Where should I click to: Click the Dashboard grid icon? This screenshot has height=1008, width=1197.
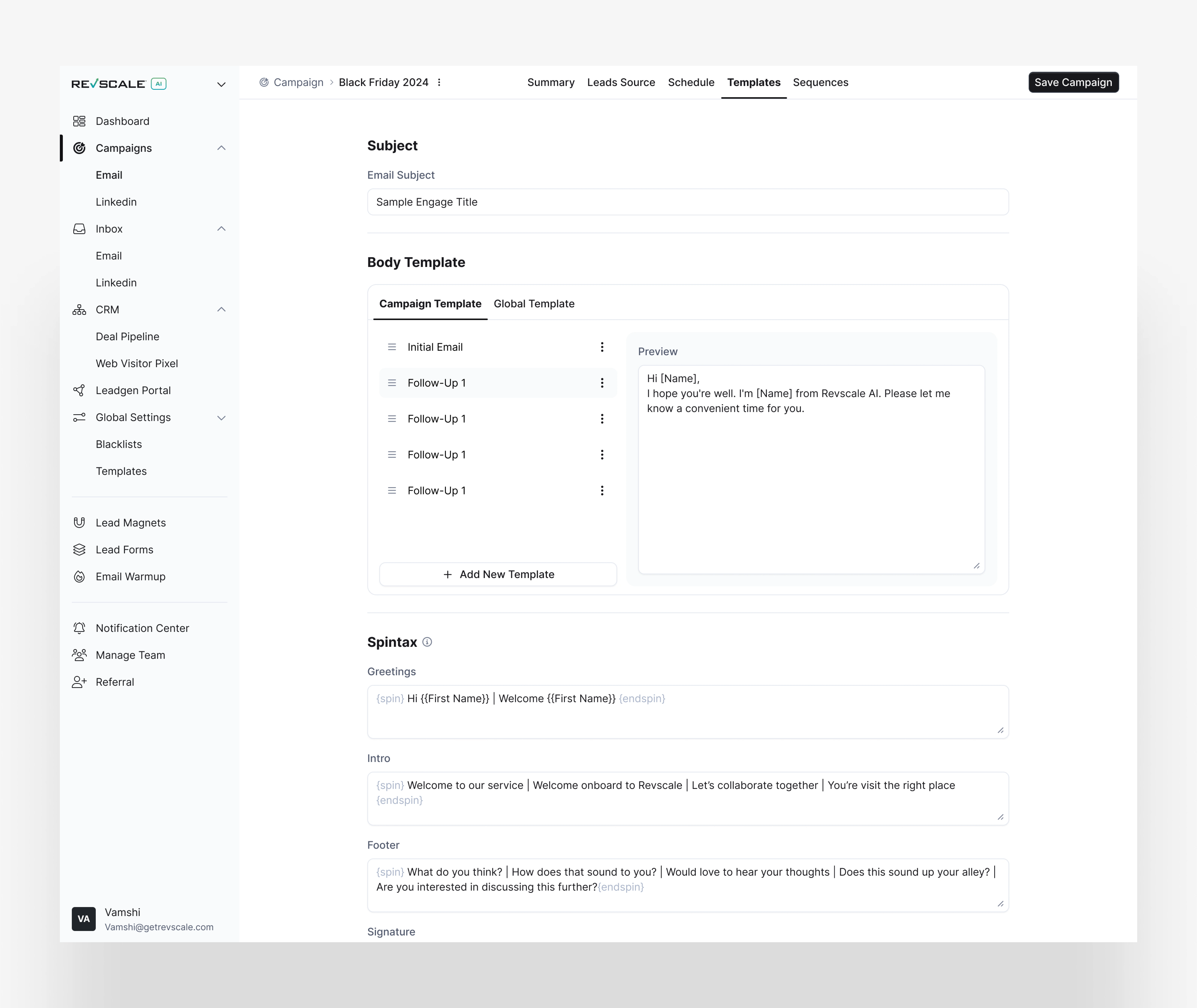coord(79,121)
